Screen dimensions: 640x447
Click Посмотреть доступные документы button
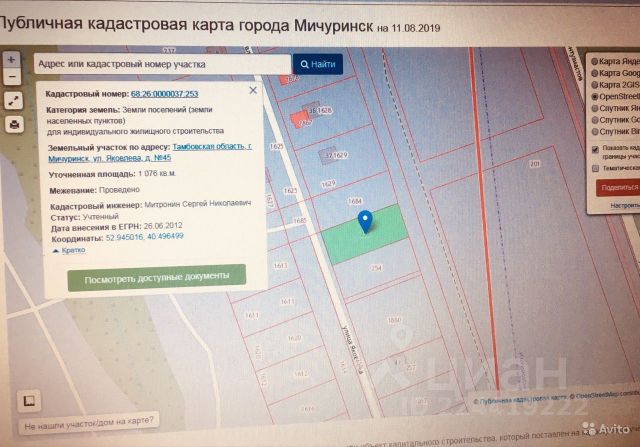(157, 276)
